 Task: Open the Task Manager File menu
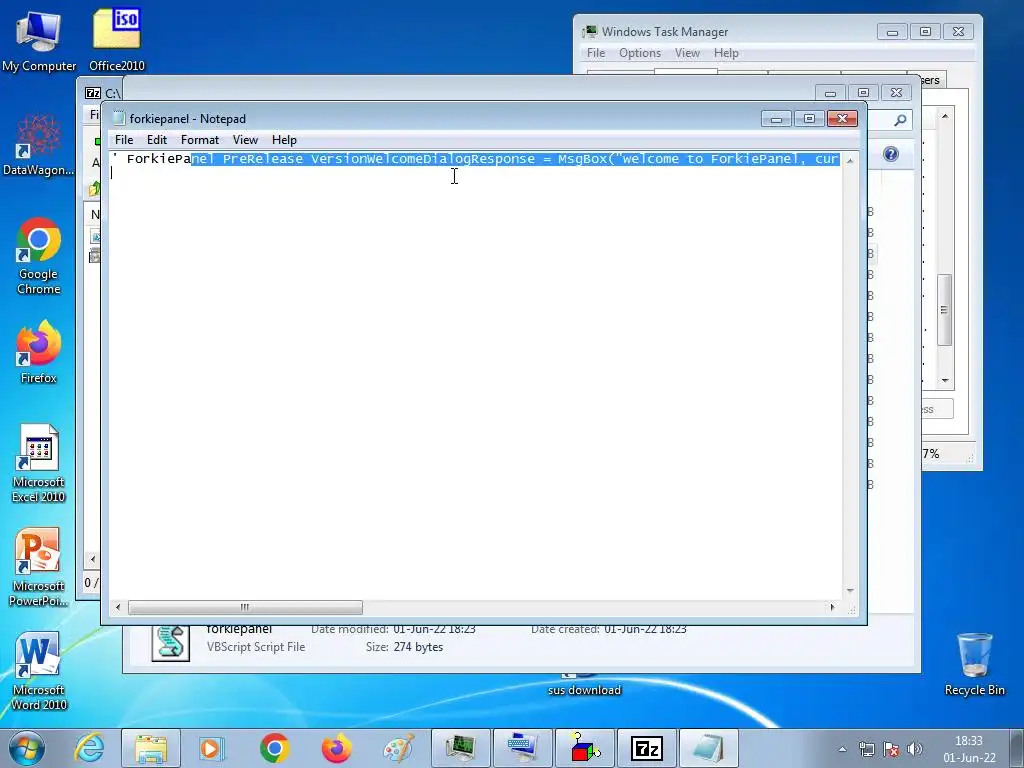(x=596, y=53)
